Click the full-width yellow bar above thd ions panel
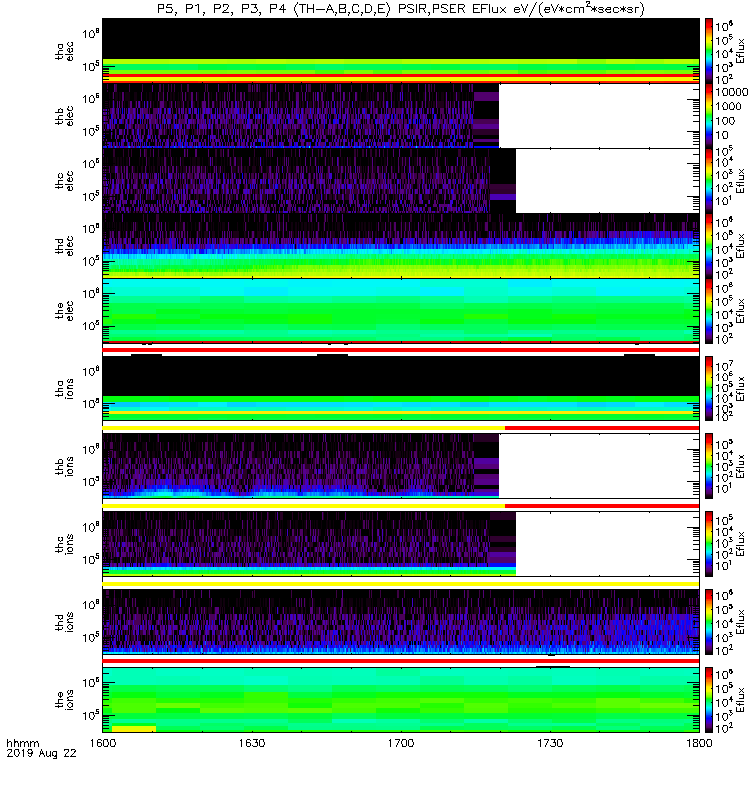 (x=401, y=584)
